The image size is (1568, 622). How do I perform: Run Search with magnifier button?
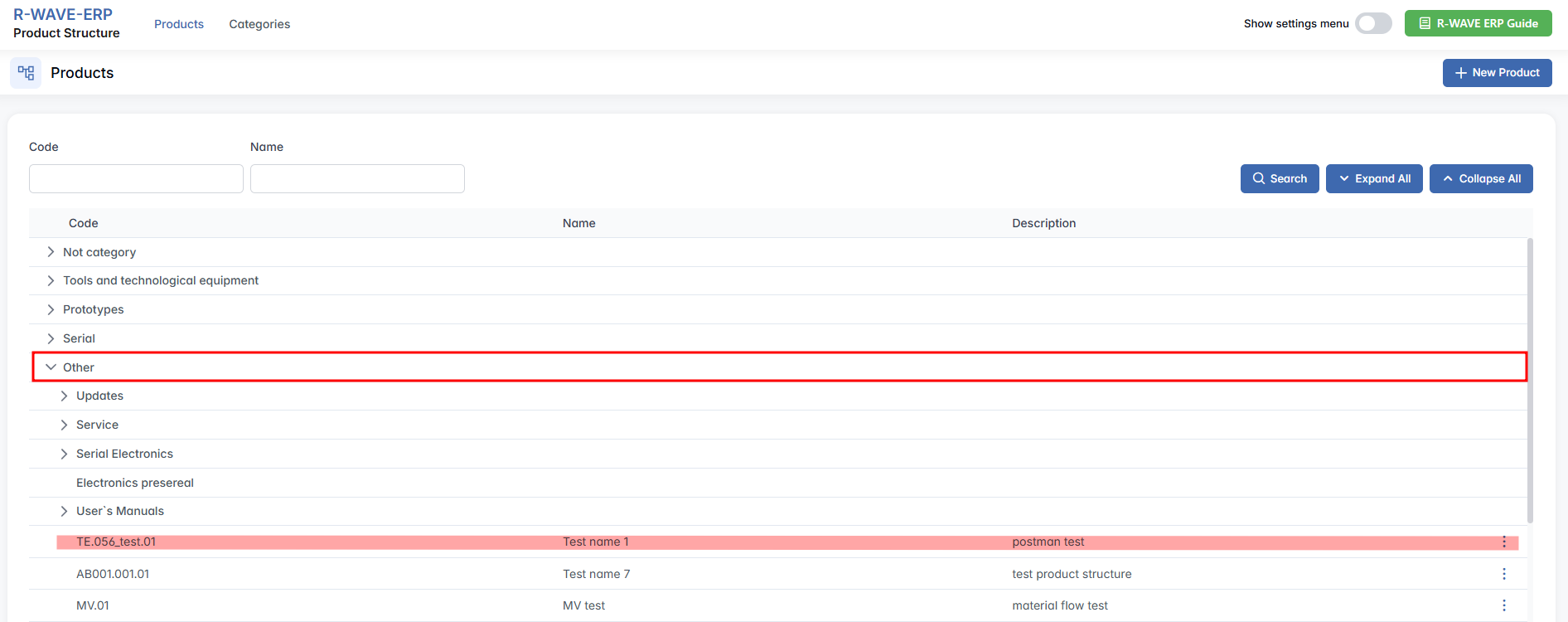[x=1279, y=178]
